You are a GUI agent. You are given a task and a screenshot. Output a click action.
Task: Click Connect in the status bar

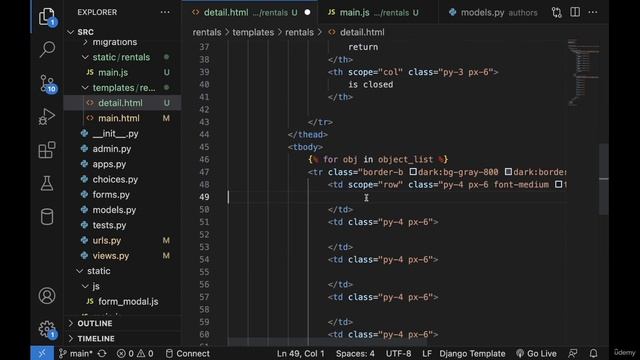point(188,353)
